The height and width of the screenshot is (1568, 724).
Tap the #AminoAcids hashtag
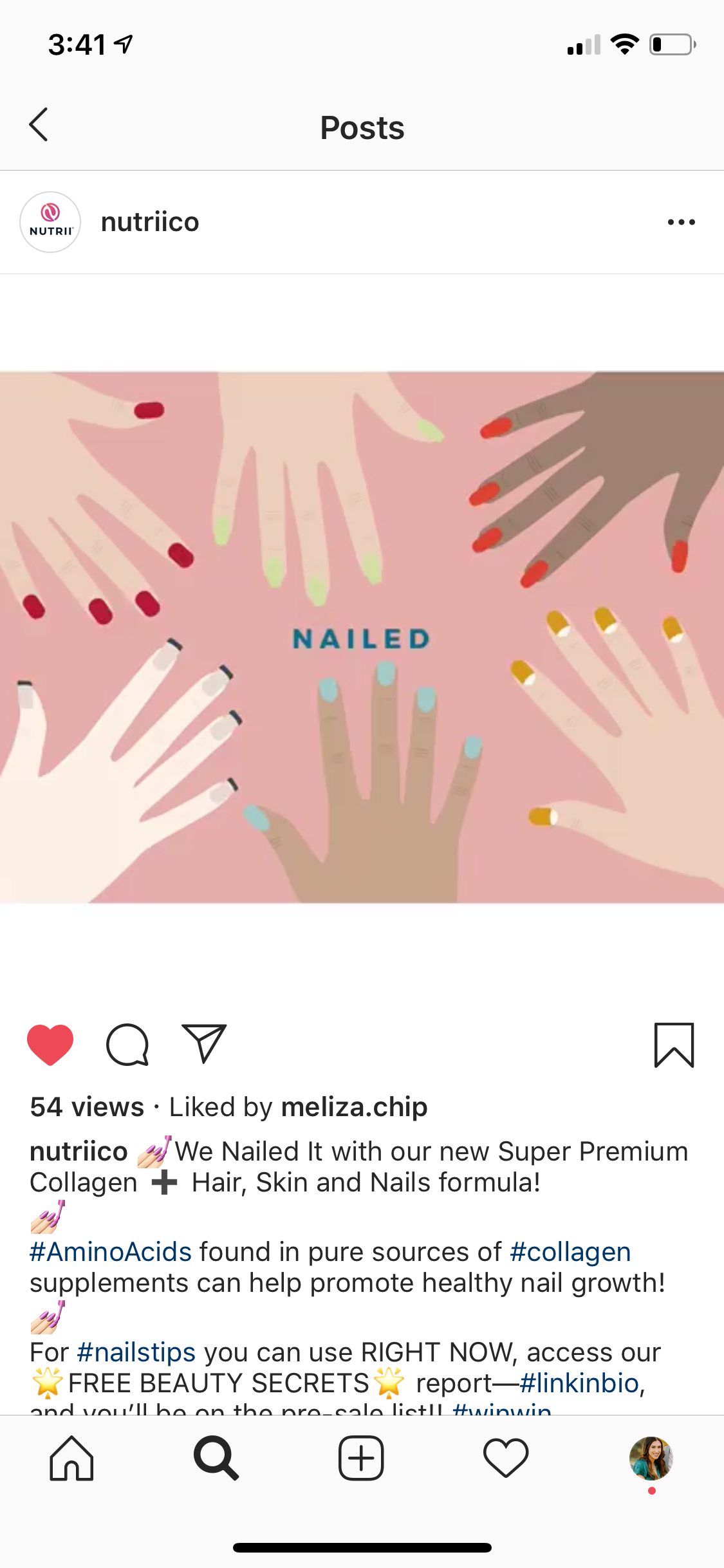tap(111, 1252)
